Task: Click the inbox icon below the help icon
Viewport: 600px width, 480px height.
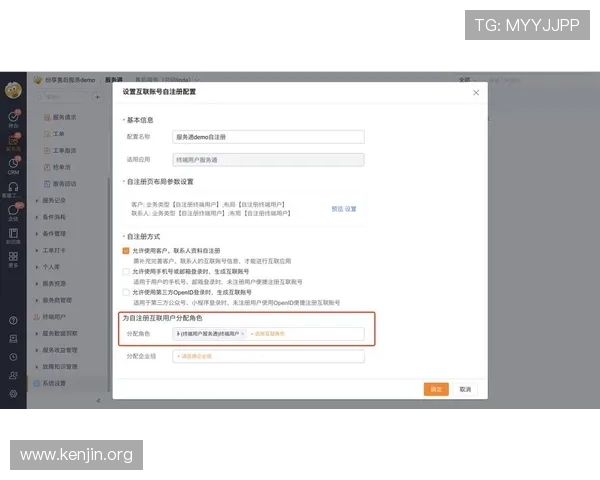Action: (13, 339)
